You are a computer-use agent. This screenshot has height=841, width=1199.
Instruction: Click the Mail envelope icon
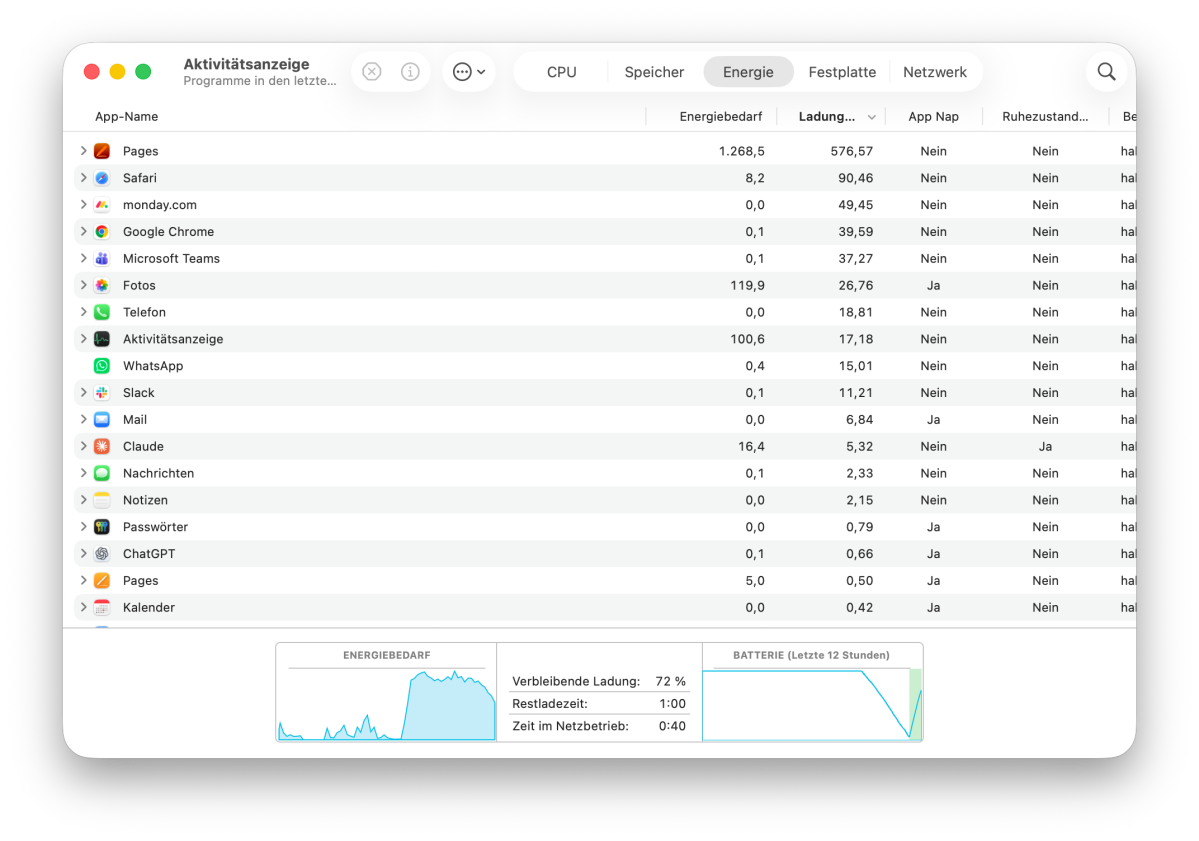(x=102, y=419)
